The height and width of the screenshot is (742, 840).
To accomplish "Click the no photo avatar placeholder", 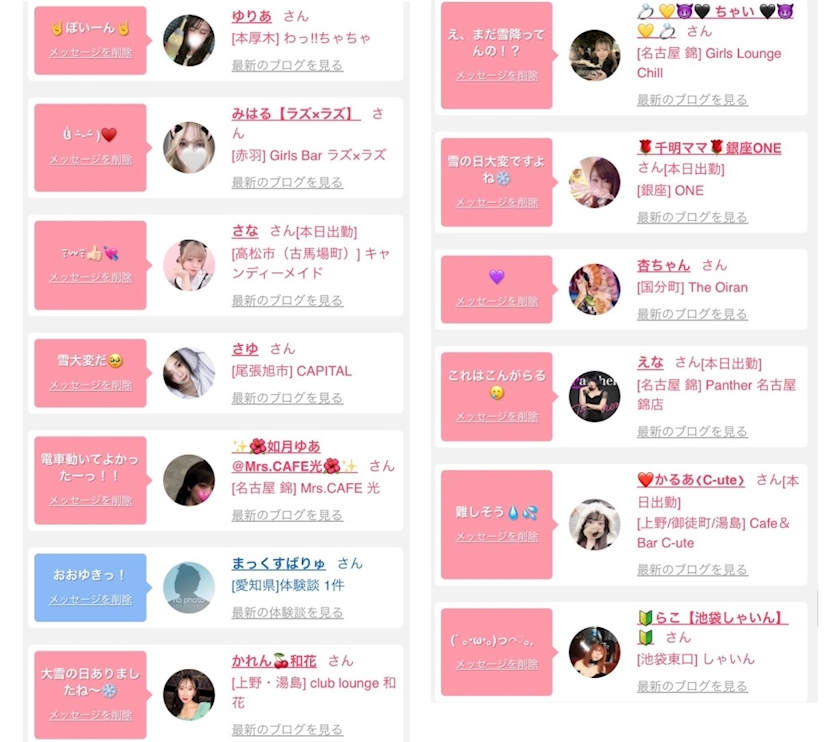I will click(189, 588).
